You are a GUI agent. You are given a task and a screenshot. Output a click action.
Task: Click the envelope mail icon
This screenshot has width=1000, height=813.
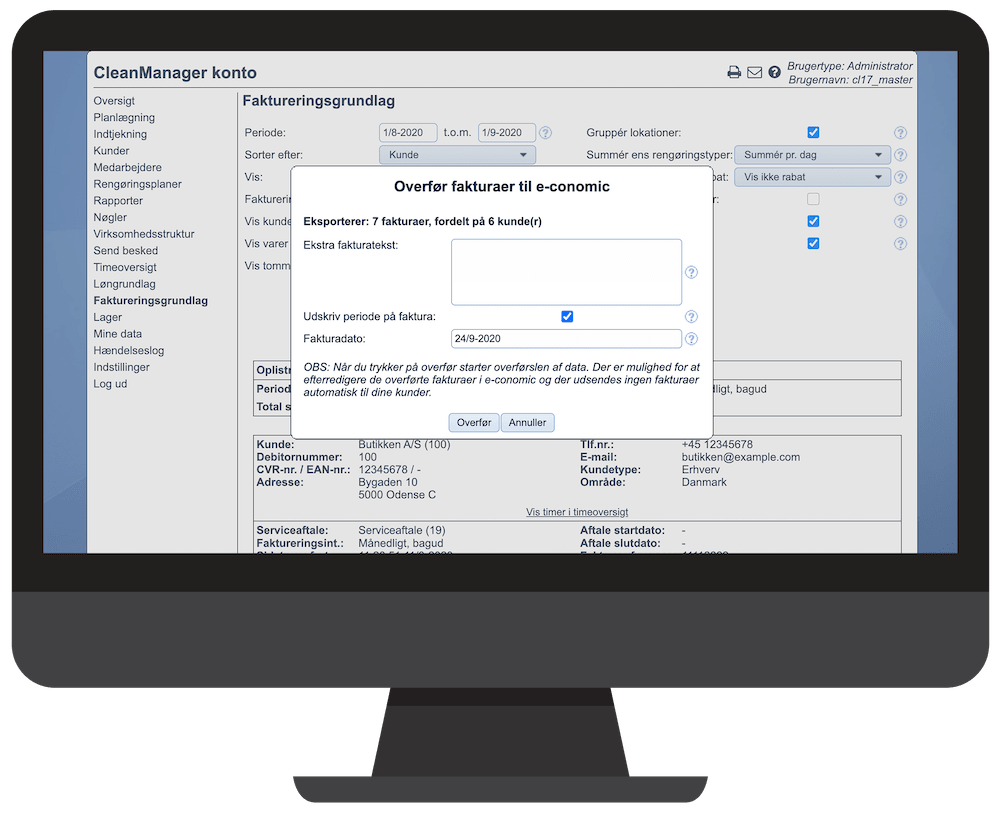click(755, 73)
